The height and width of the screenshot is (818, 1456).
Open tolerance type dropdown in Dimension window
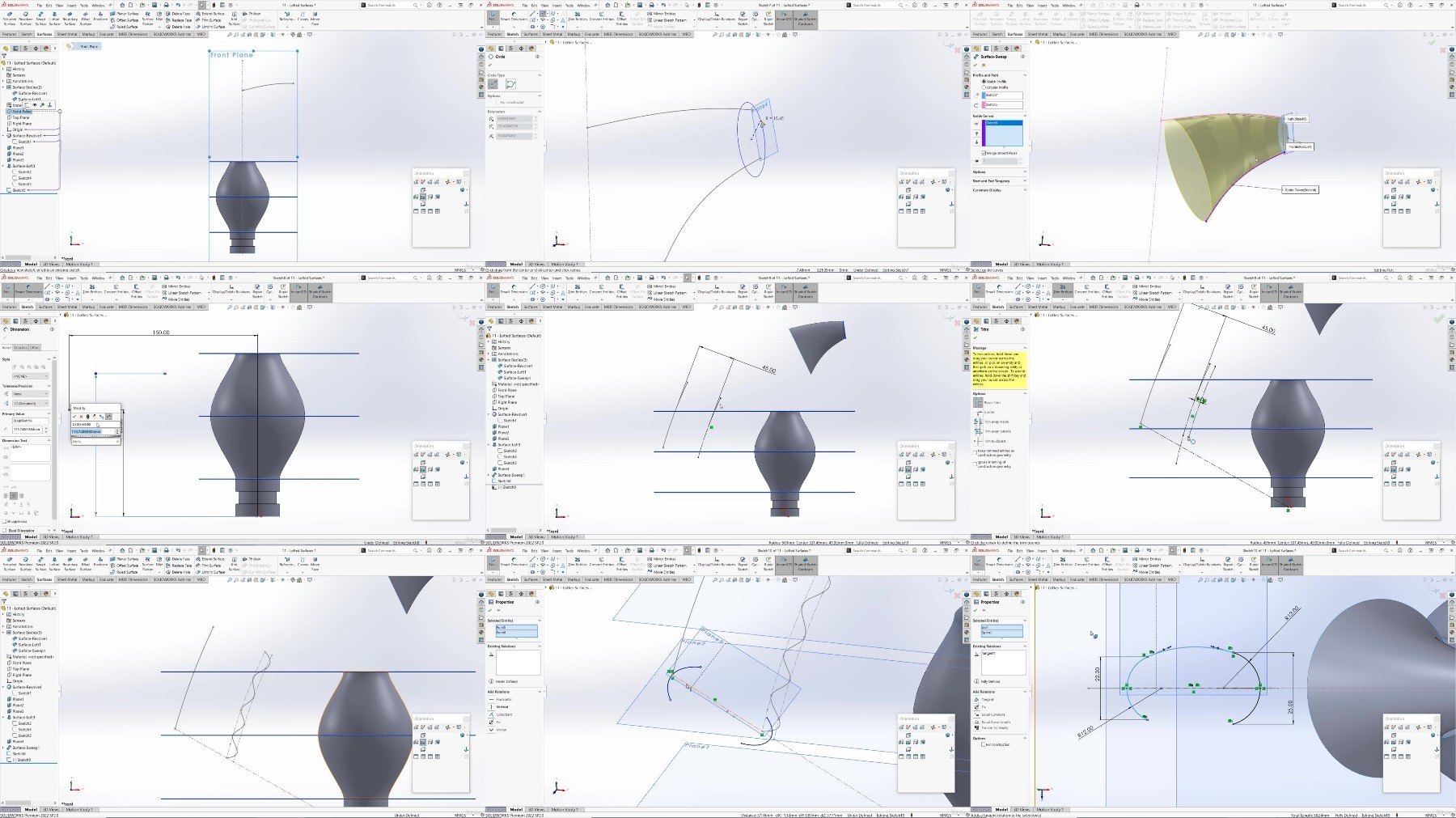[x=30, y=394]
